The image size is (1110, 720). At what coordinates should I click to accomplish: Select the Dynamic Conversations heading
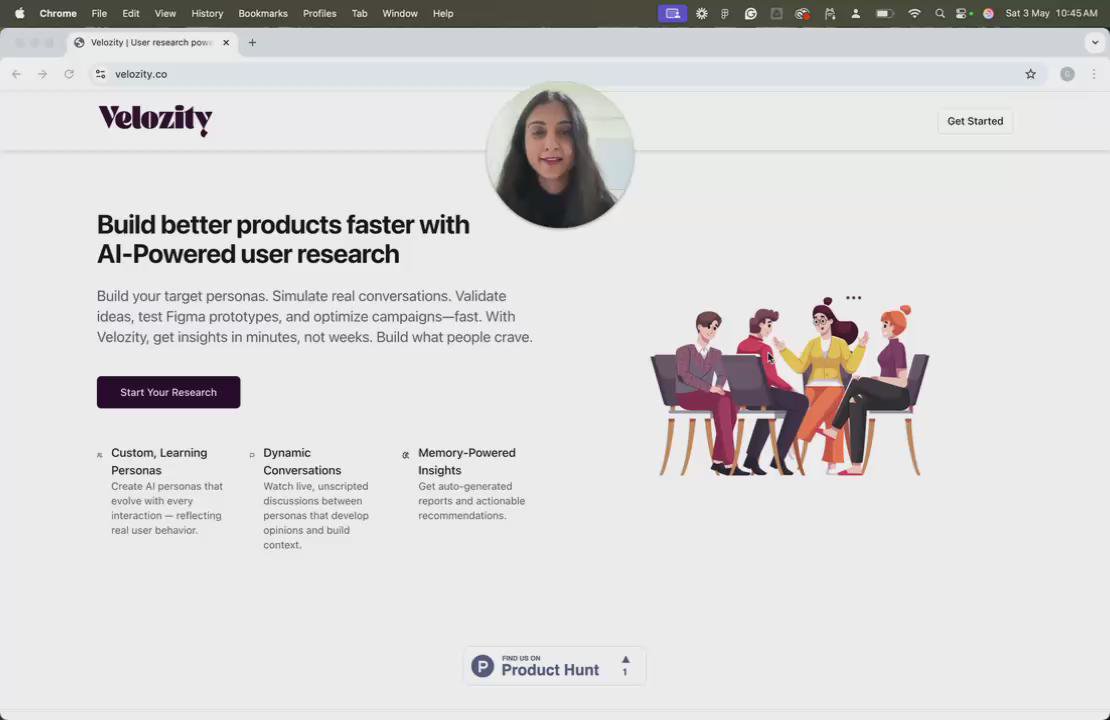tap(302, 461)
